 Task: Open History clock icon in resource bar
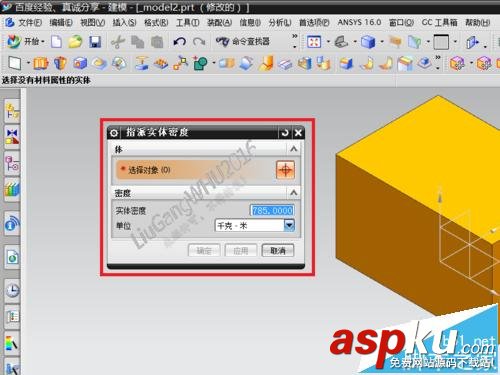pyautogui.click(x=12, y=290)
